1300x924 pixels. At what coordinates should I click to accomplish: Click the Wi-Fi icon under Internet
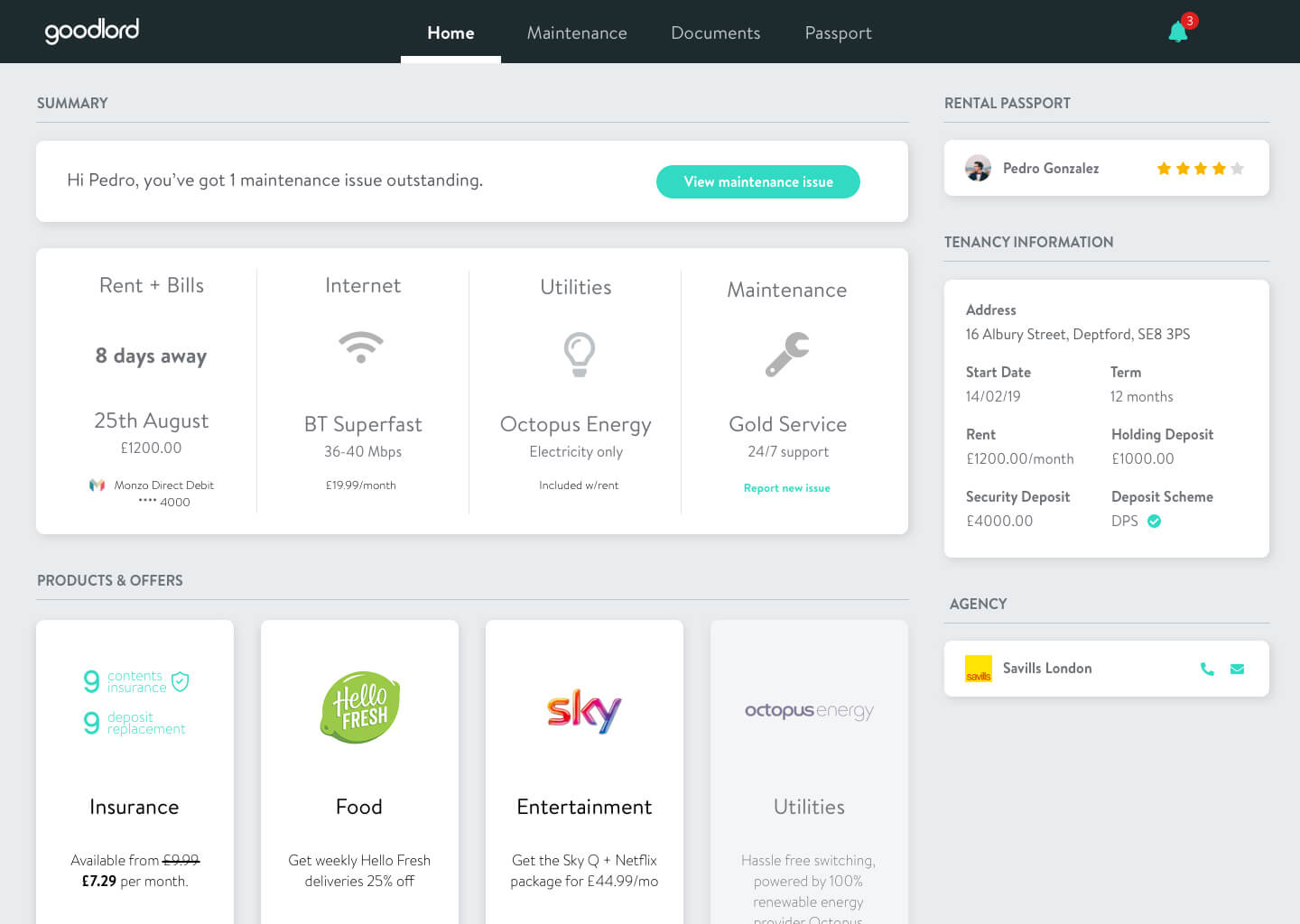(361, 346)
